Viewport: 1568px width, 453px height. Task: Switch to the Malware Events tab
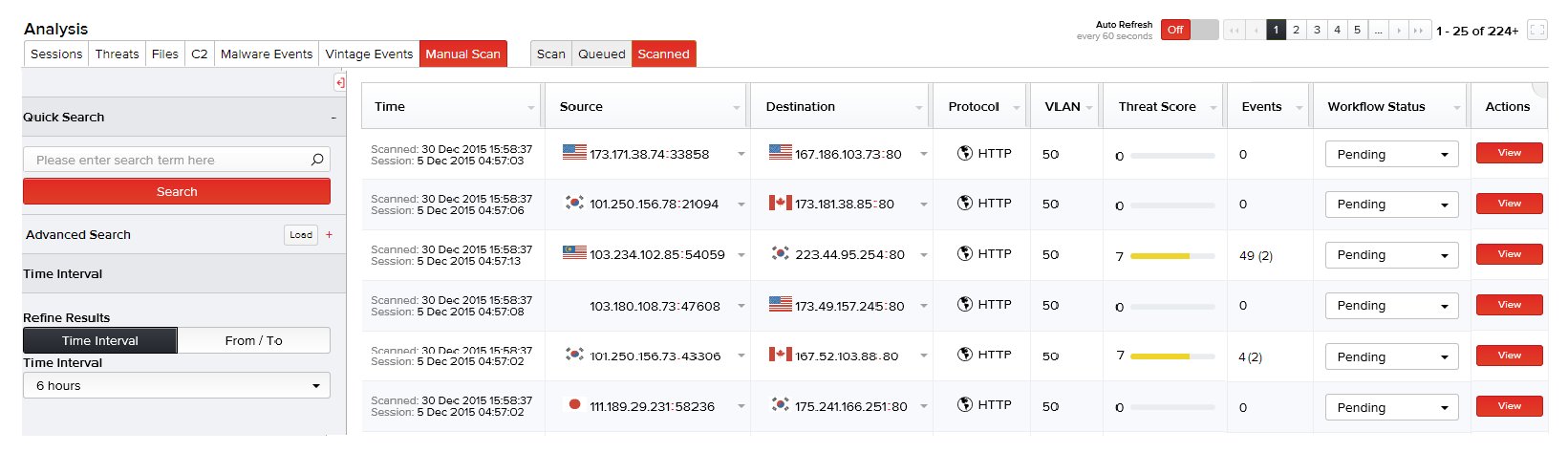(x=267, y=54)
